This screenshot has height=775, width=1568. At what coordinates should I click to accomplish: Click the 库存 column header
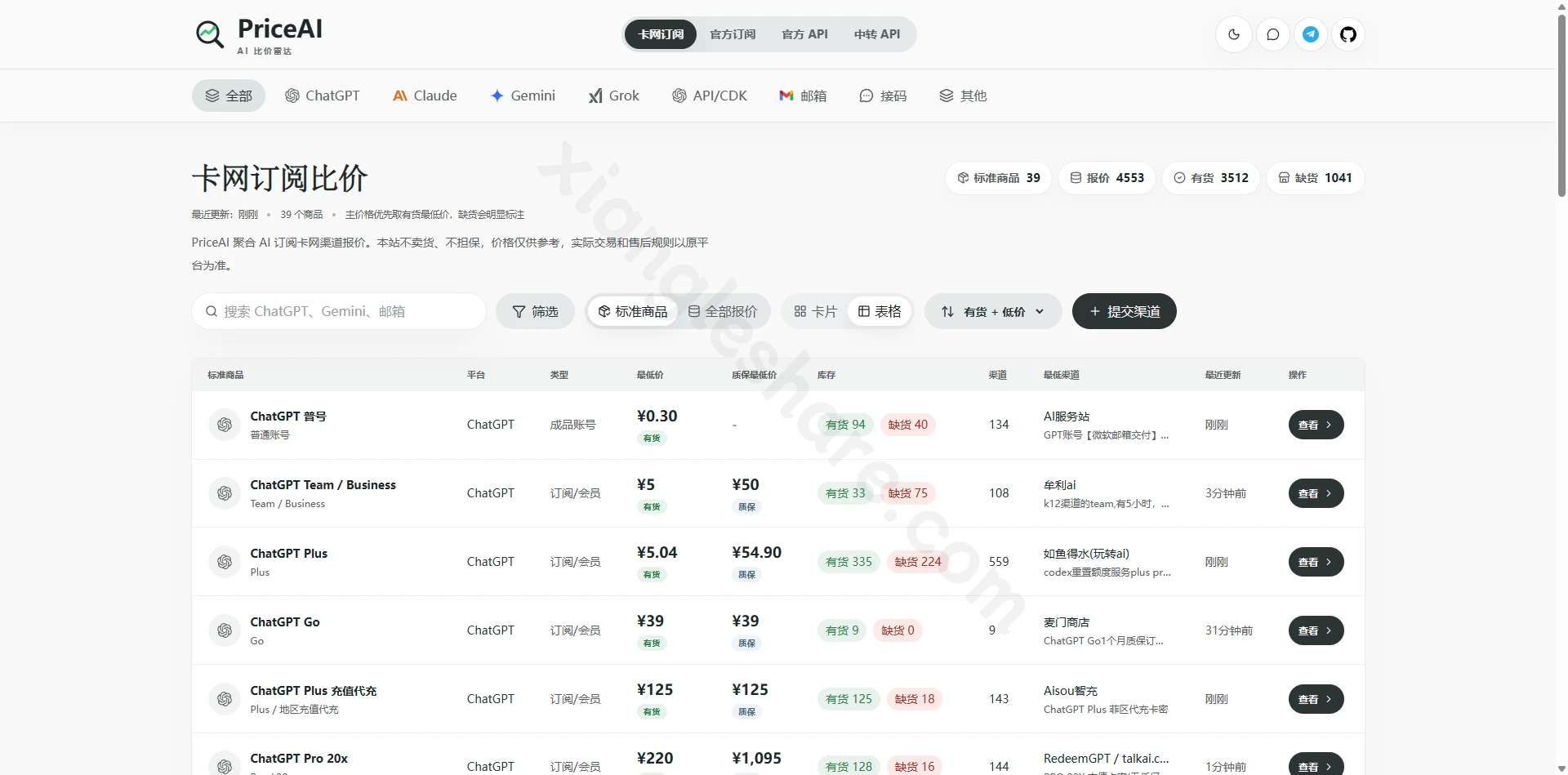pos(826,375)
